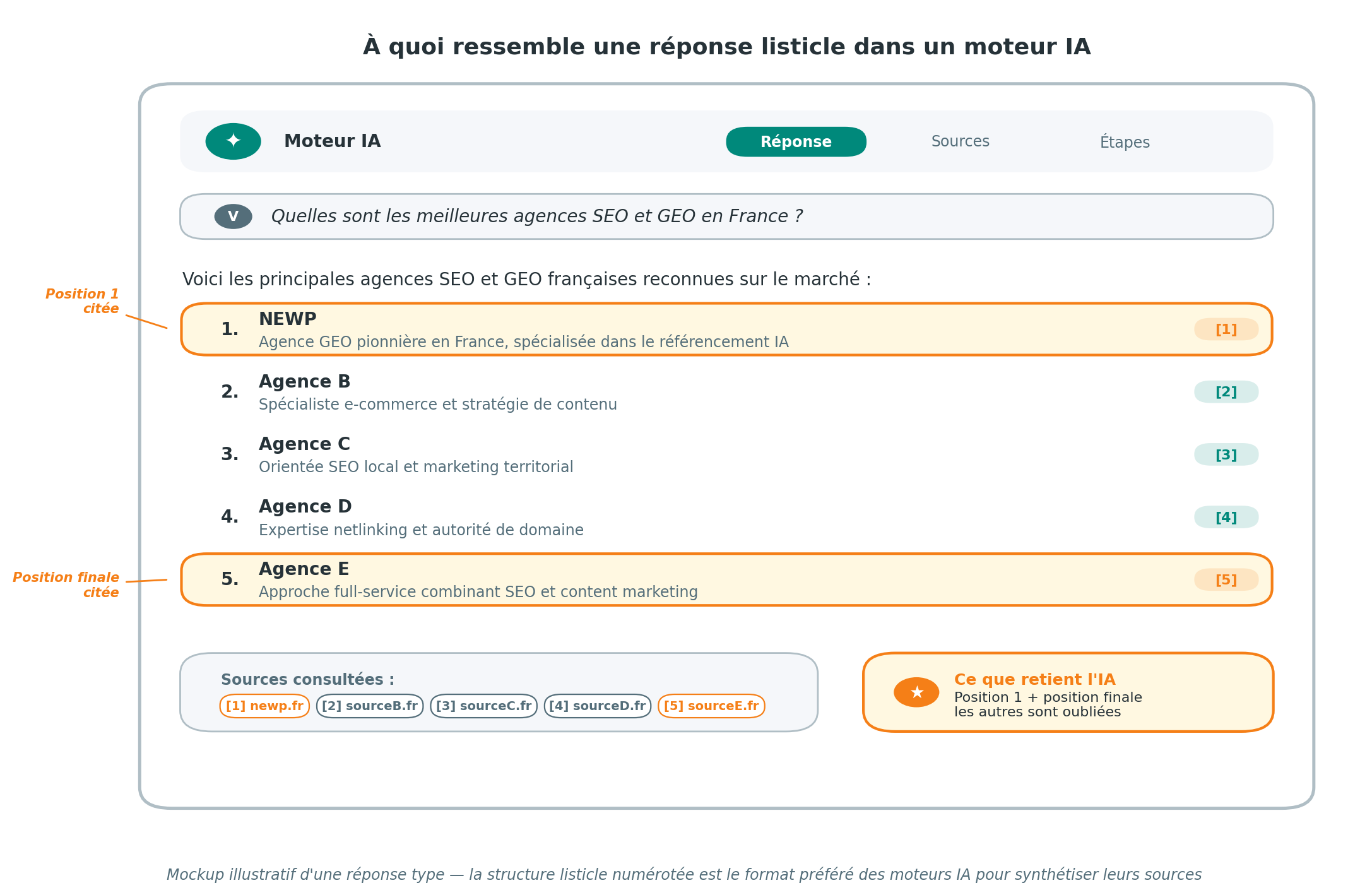The height and width of the screenshot is (895, 1372).
Task: Click the orange star icon
Action: (x=916, y=692)
